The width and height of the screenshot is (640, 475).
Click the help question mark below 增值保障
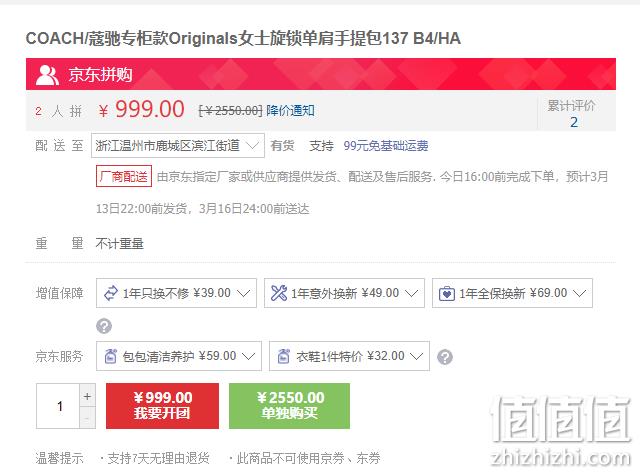(104, 326)
